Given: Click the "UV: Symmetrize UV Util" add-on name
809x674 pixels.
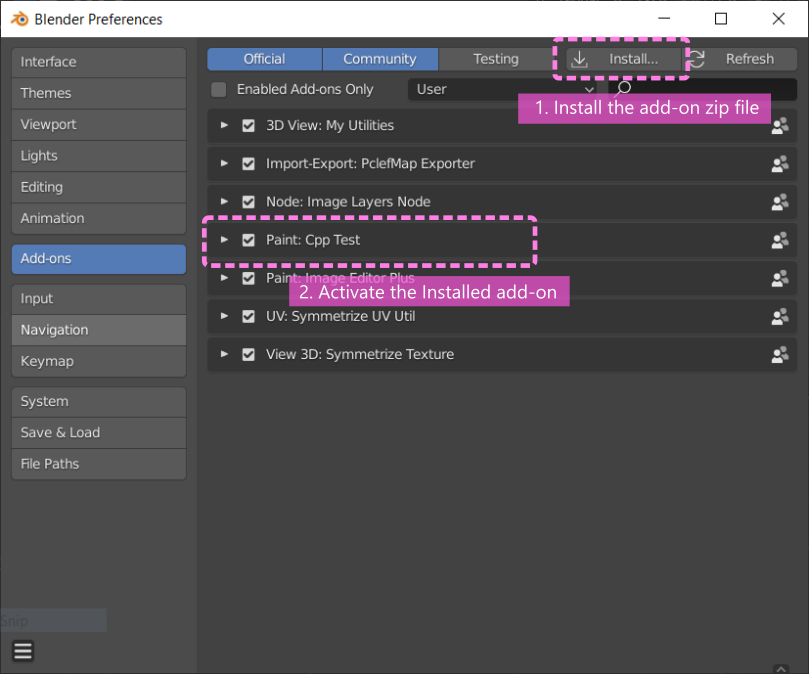Looking at the screenshot, I should [341, 316].
